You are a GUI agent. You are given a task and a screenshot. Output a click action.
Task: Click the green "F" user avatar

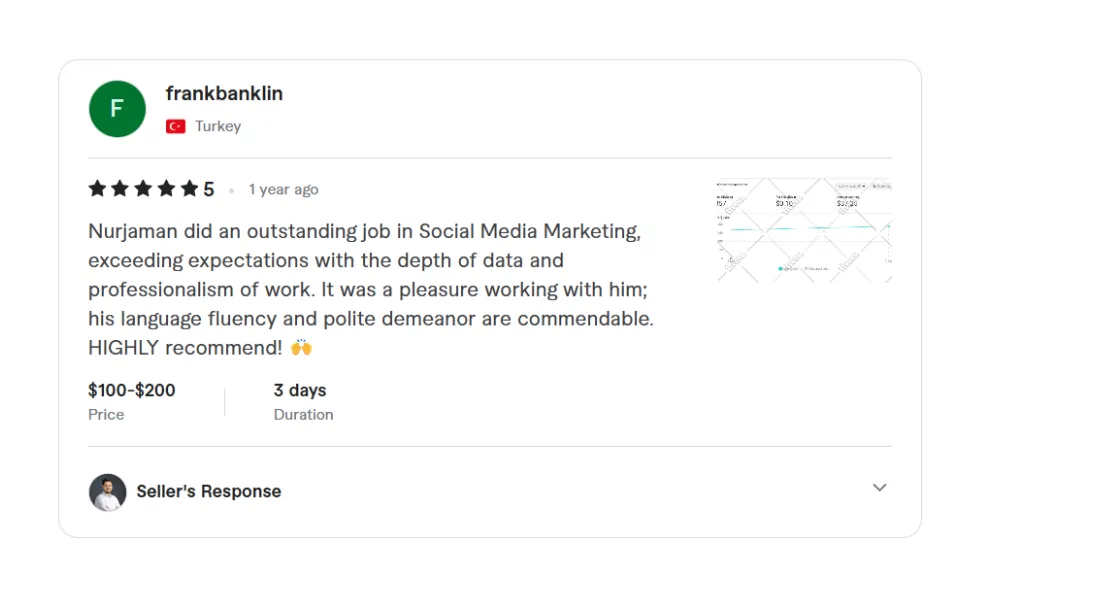[x=117, y=108]
